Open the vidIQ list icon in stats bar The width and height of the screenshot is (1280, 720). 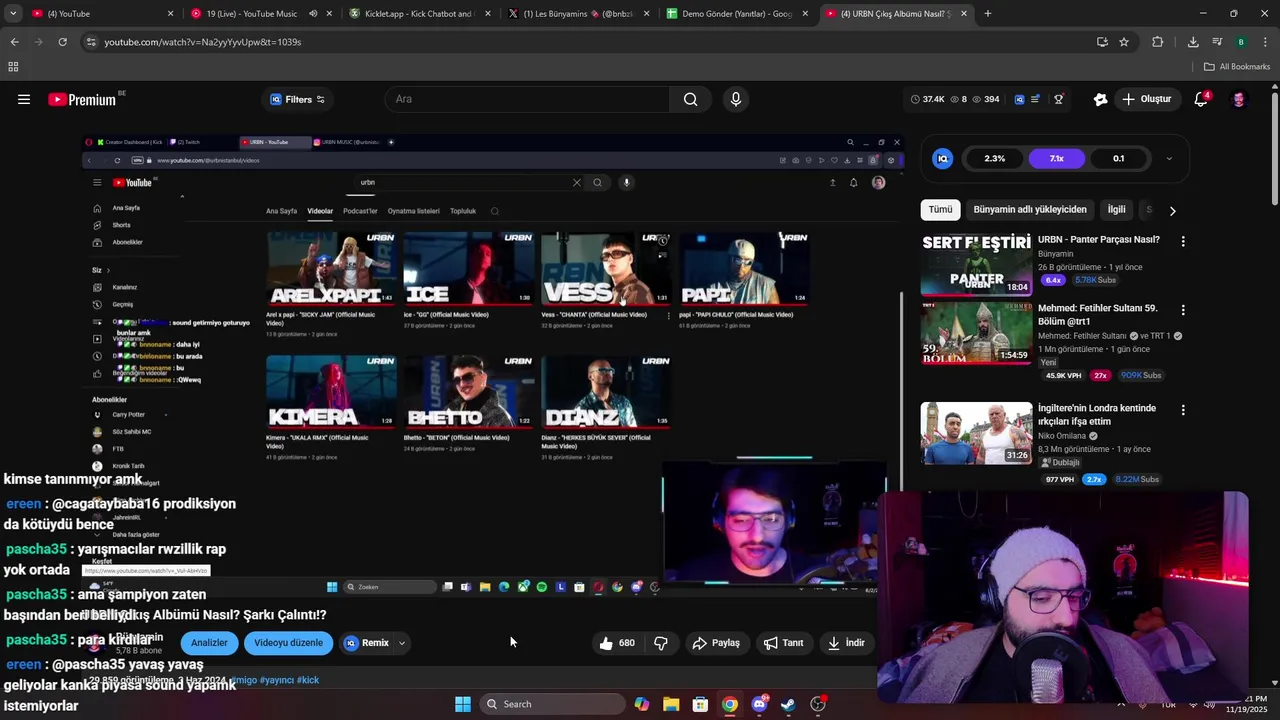1037,99
